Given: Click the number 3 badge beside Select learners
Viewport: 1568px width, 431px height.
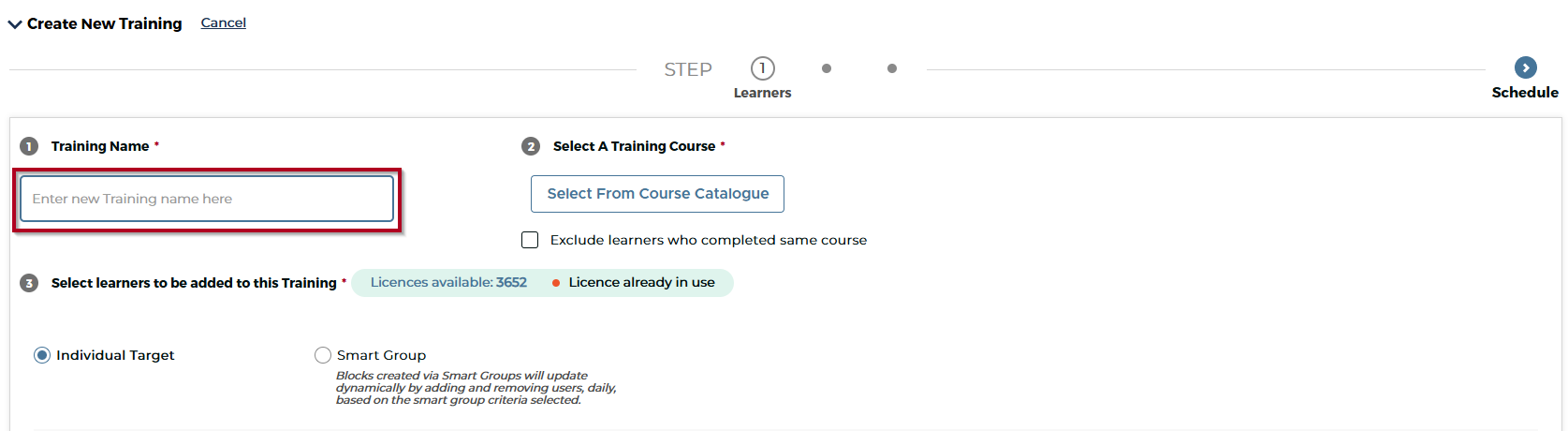Looking at the screenshot, I should [x=29, y=283].
